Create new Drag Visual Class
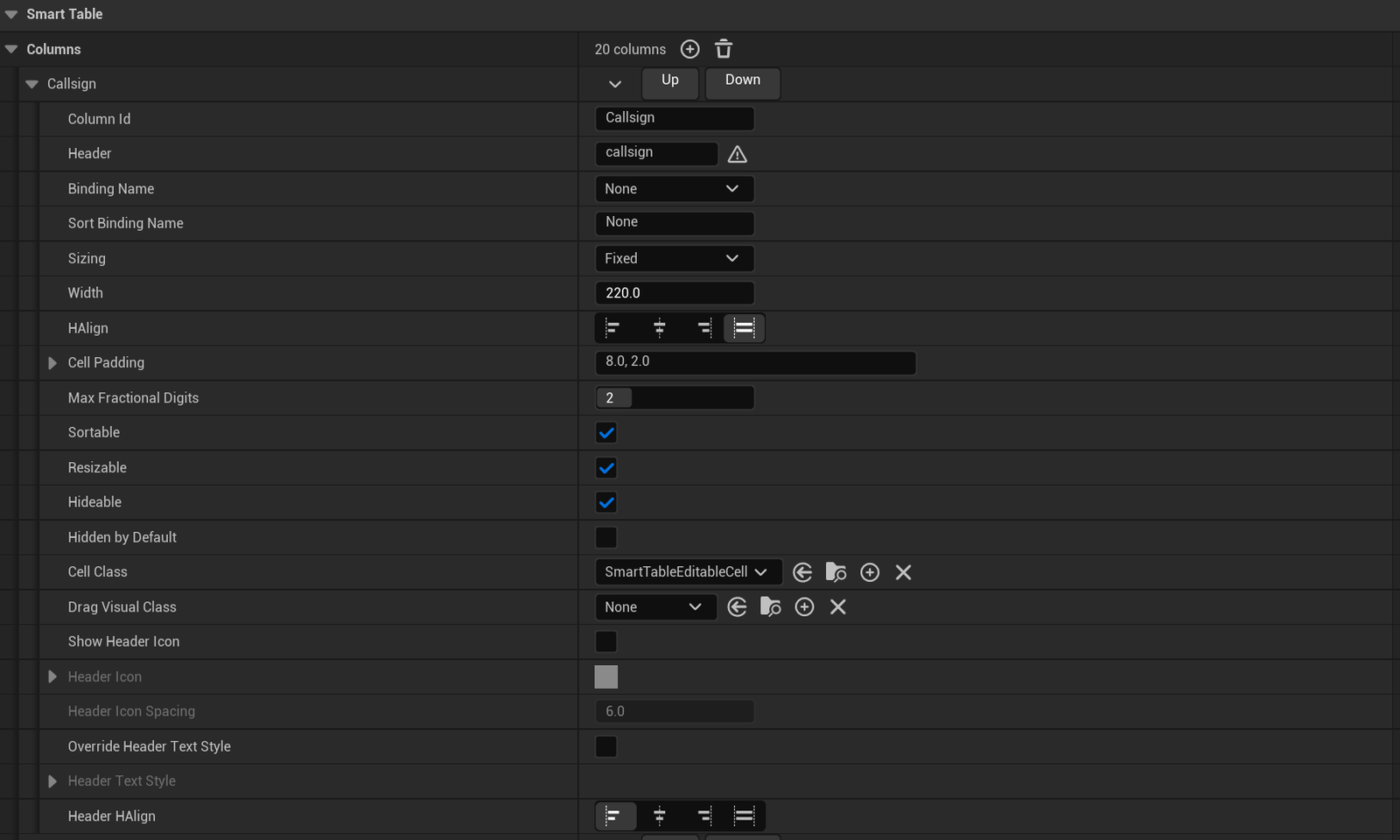The image size is (1400, 840). (804, 607)
